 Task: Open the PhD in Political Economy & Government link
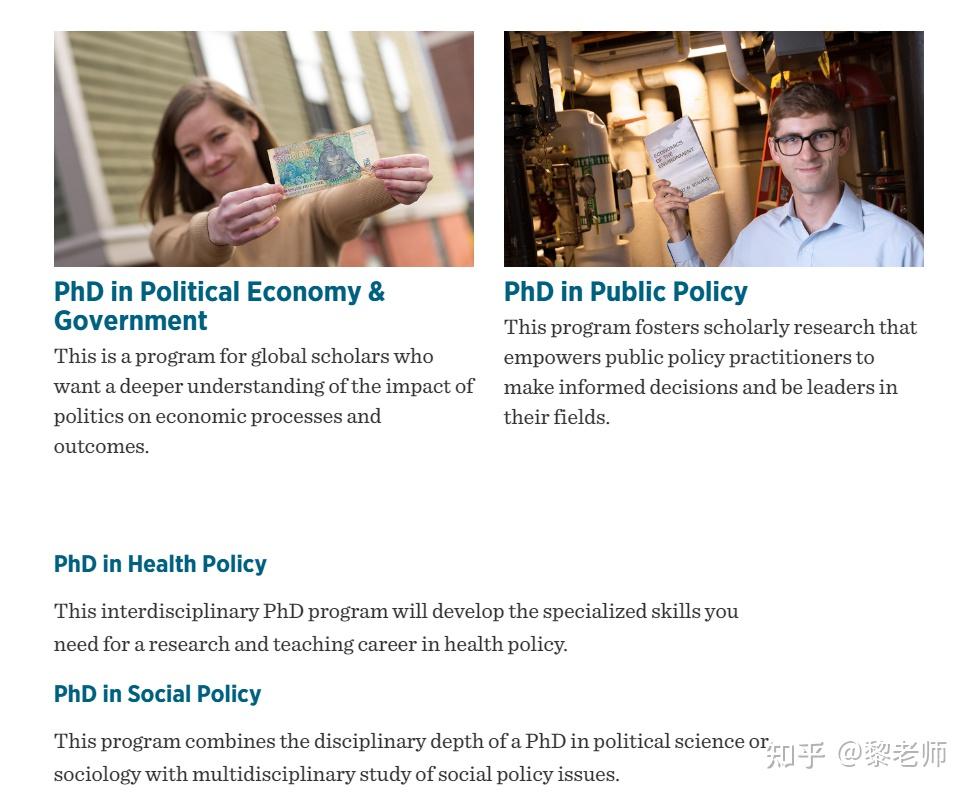(x=218, y=292)
